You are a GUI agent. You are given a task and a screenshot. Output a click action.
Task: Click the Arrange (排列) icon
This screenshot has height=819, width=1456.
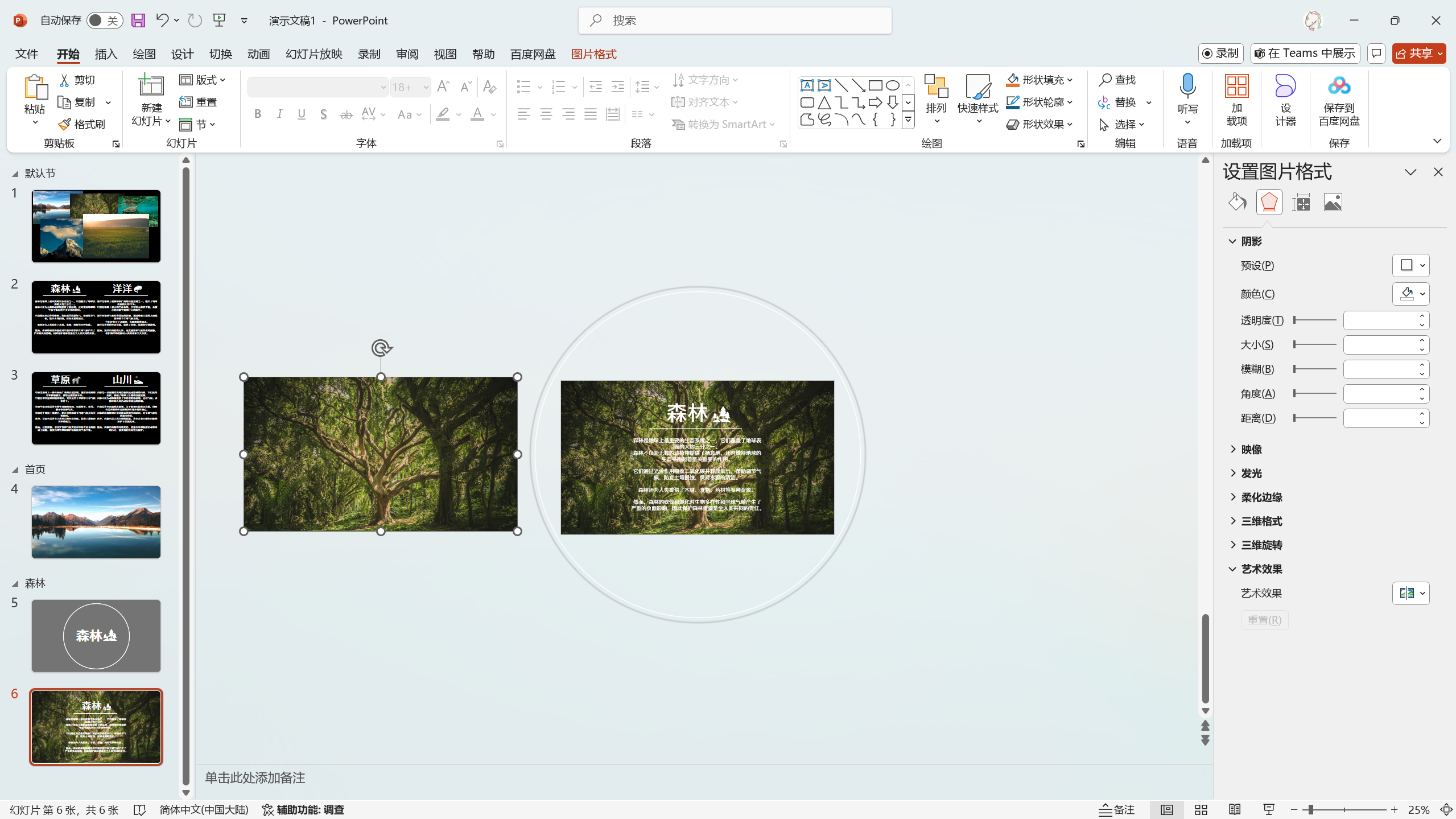(x=936, y=86)
